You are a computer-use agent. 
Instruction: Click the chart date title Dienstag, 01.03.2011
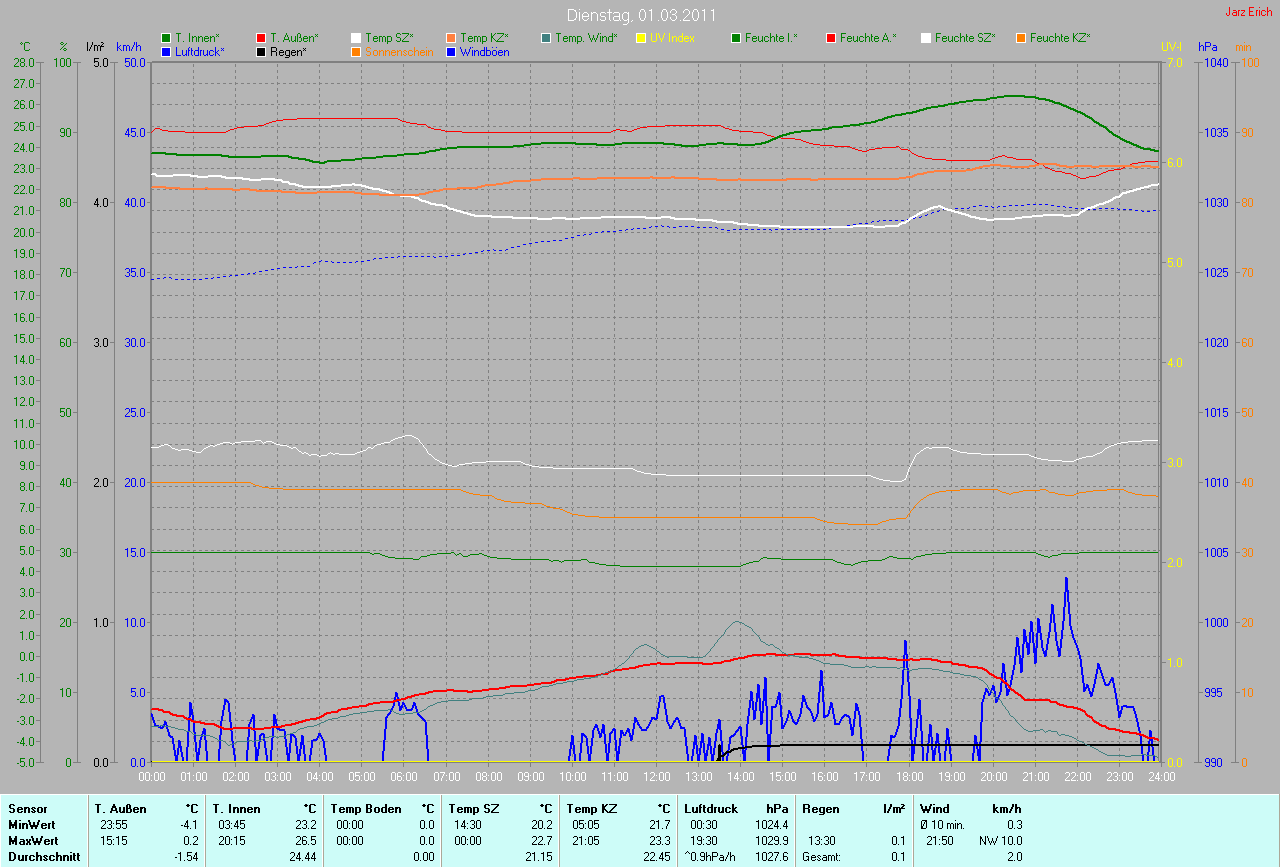pos(639,15)
